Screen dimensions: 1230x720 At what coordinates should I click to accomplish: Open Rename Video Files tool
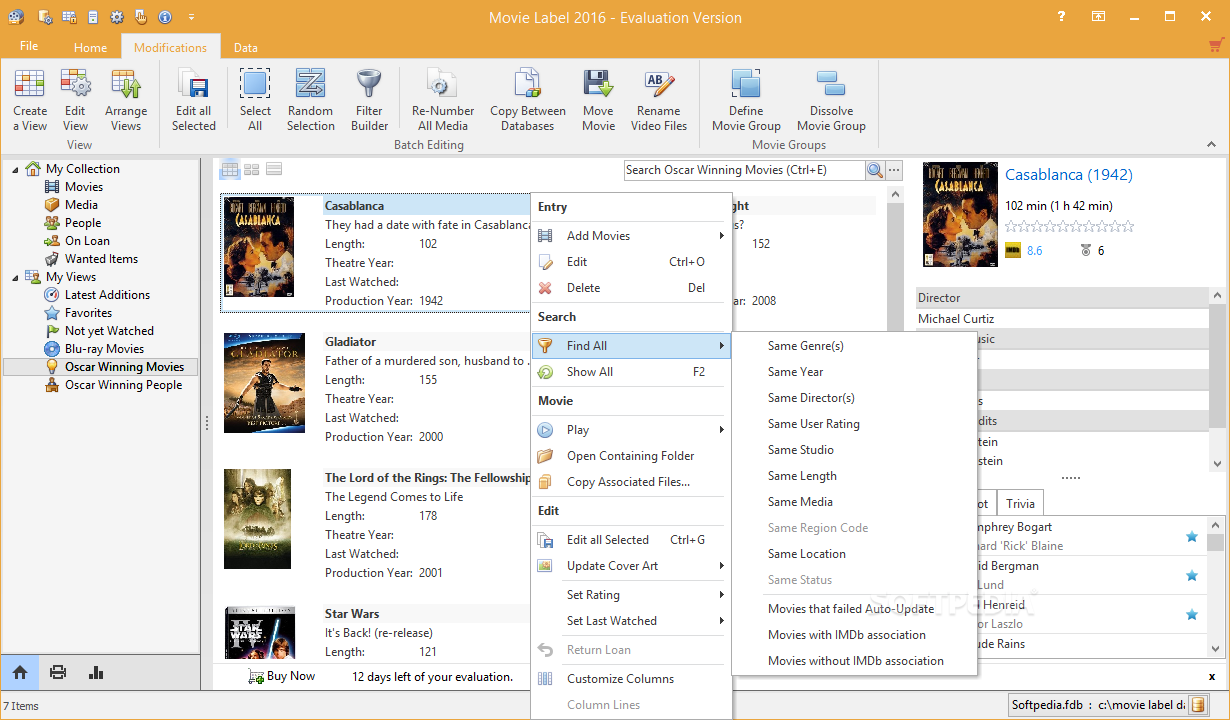click(659, 100)
